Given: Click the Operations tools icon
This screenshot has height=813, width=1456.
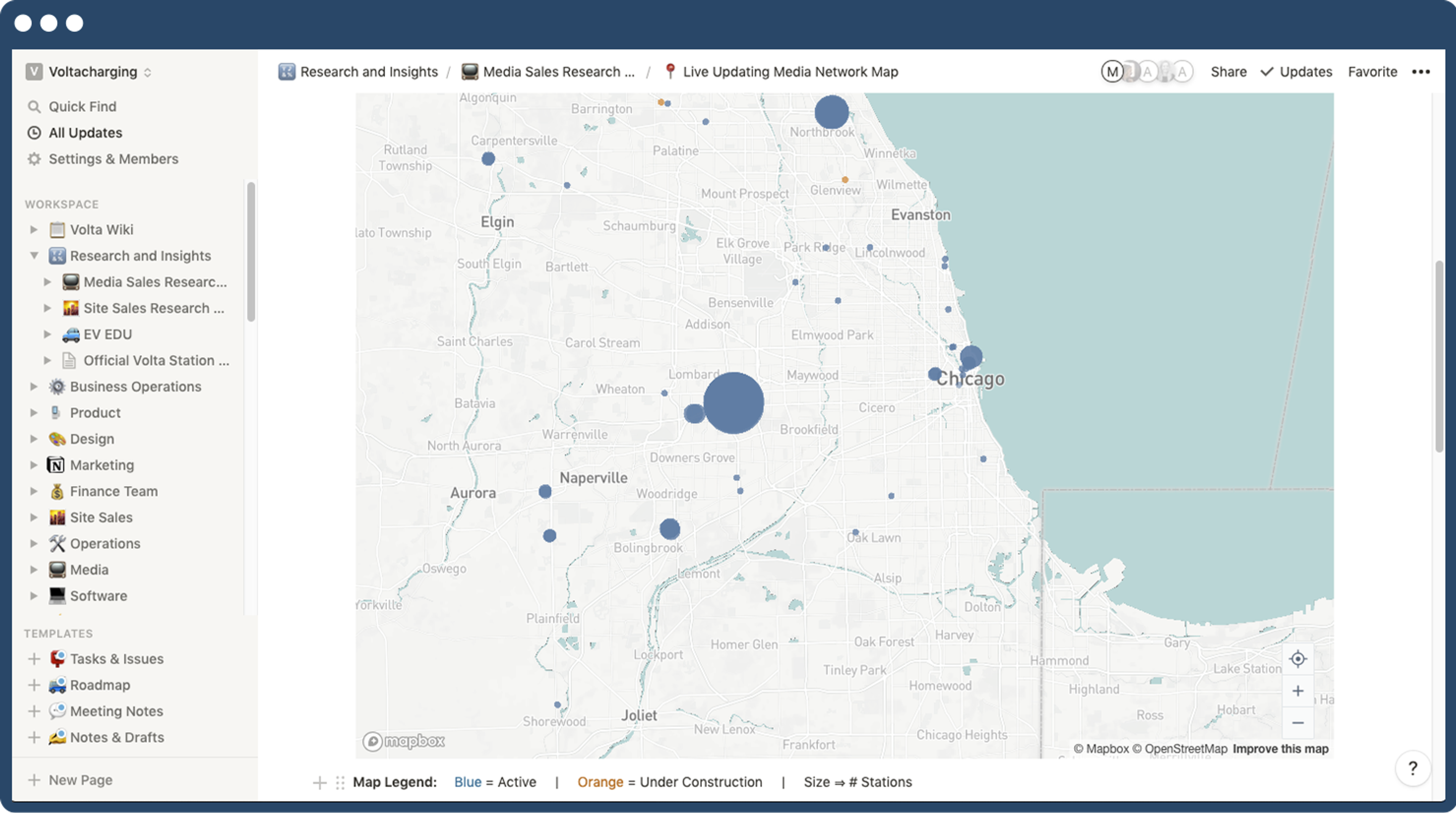Looking at the screenshot, I should (x=56, y=543).
